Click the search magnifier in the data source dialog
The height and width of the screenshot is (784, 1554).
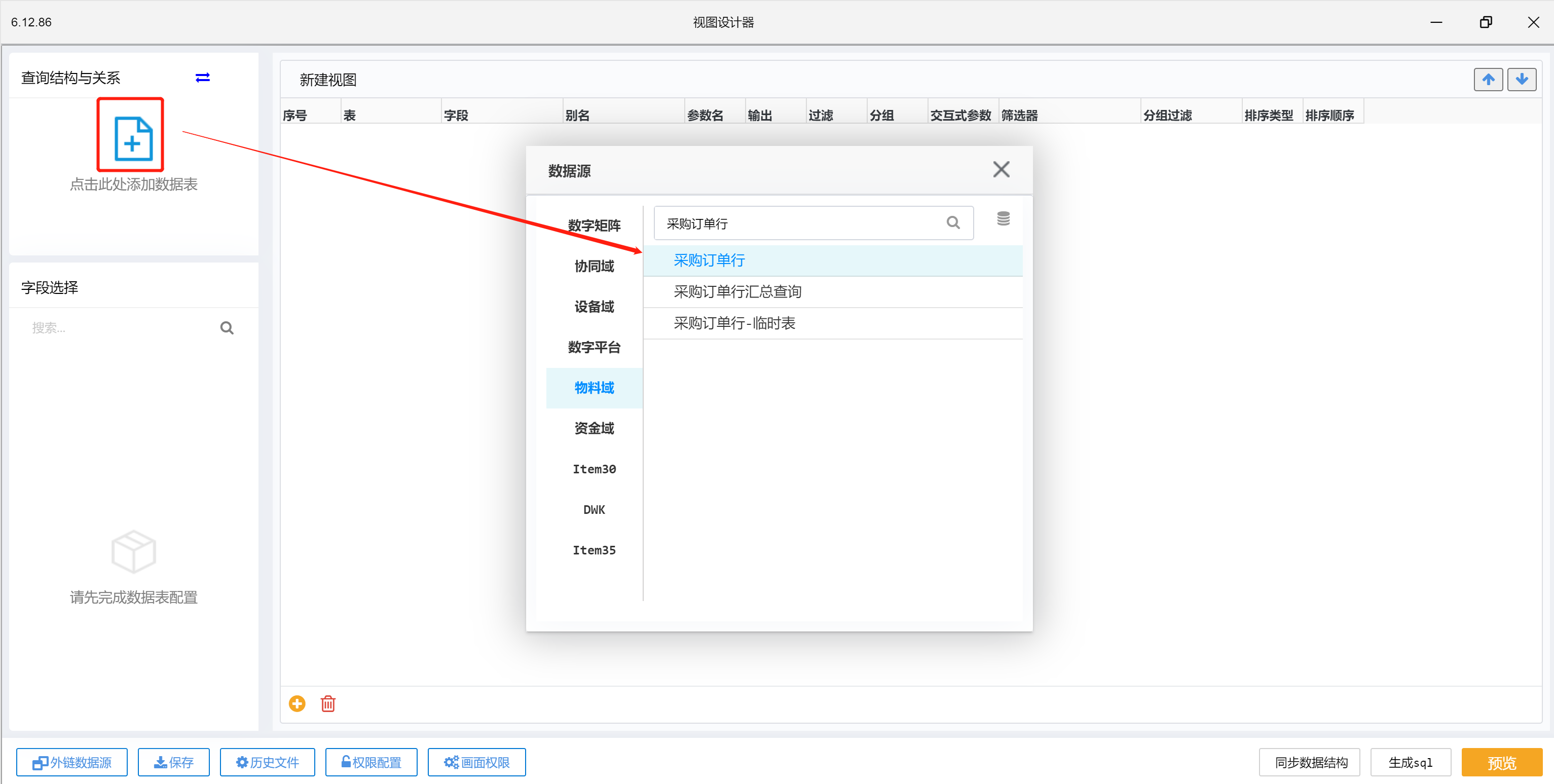(x=953, y=223)
